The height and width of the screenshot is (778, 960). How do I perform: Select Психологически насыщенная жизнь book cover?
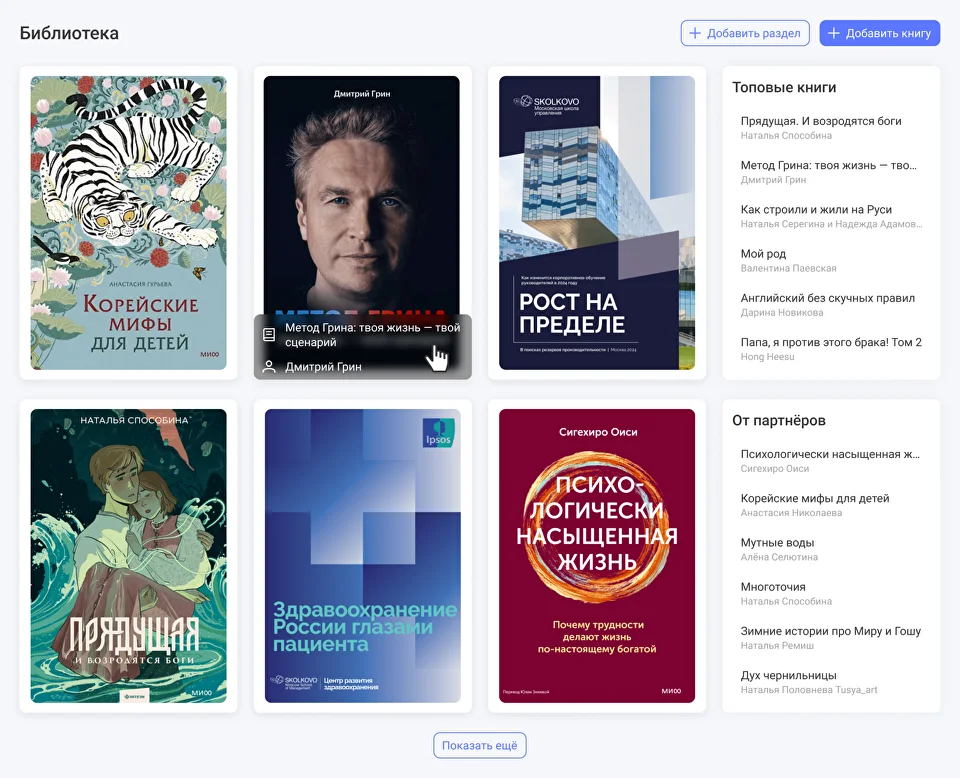point(596,556)
